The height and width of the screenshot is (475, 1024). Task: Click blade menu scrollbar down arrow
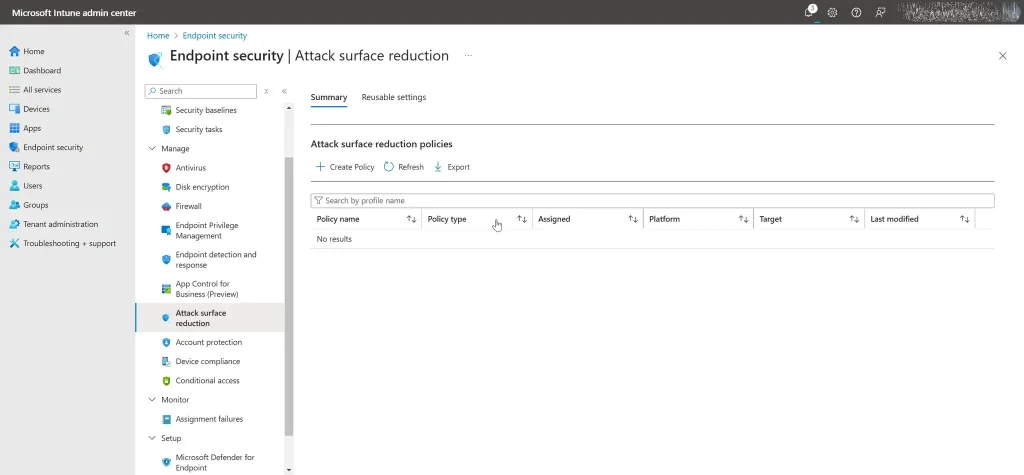pyautogui.click(x=289, y=469)
